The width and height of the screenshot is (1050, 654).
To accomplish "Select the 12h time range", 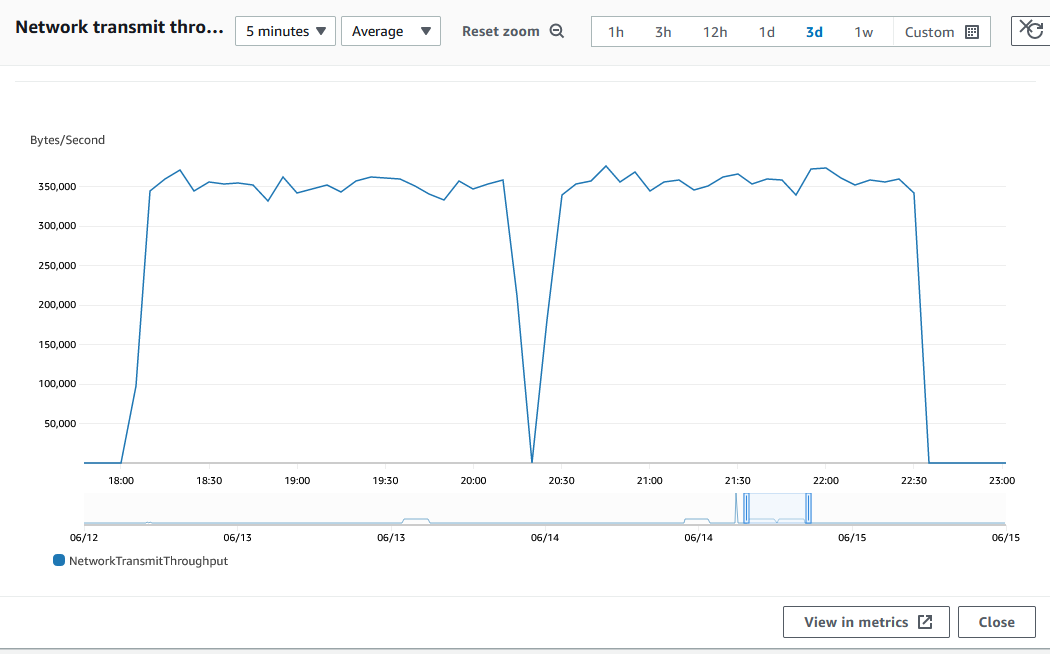I will pyautogui.click(x=715, y=32).
